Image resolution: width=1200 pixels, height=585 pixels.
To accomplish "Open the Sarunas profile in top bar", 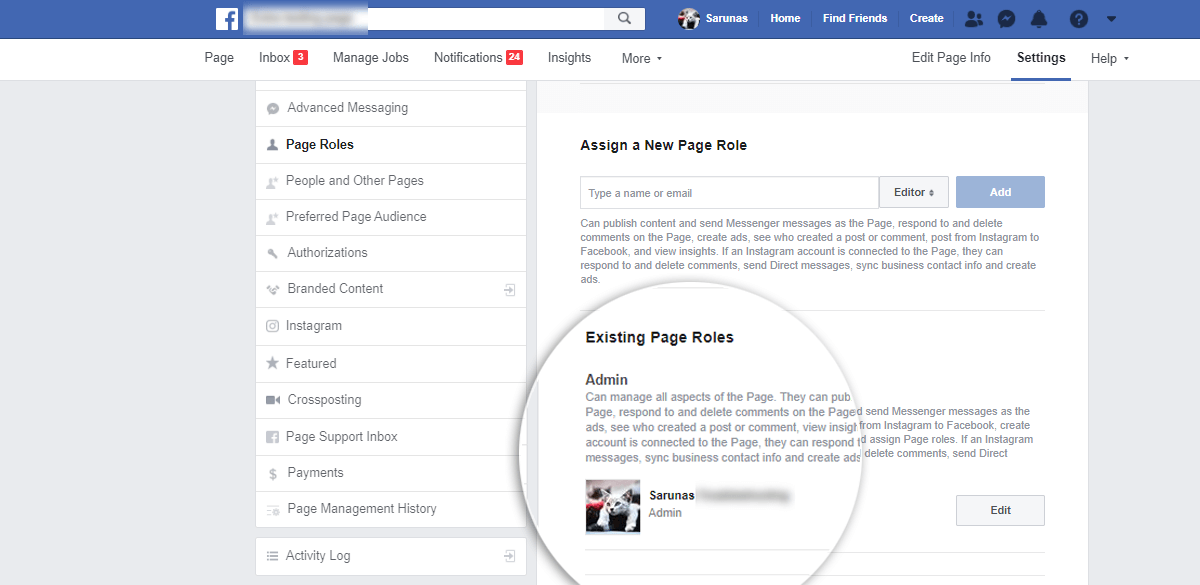I will 713,18.
